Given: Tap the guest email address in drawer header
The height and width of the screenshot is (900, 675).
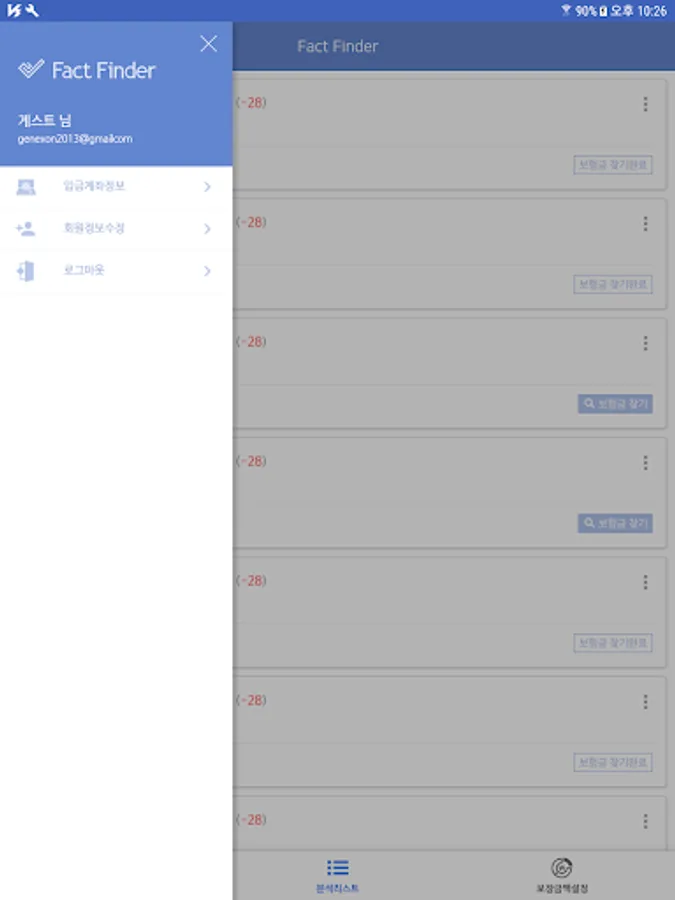Looking at the screenshot, I should point(75,139).
